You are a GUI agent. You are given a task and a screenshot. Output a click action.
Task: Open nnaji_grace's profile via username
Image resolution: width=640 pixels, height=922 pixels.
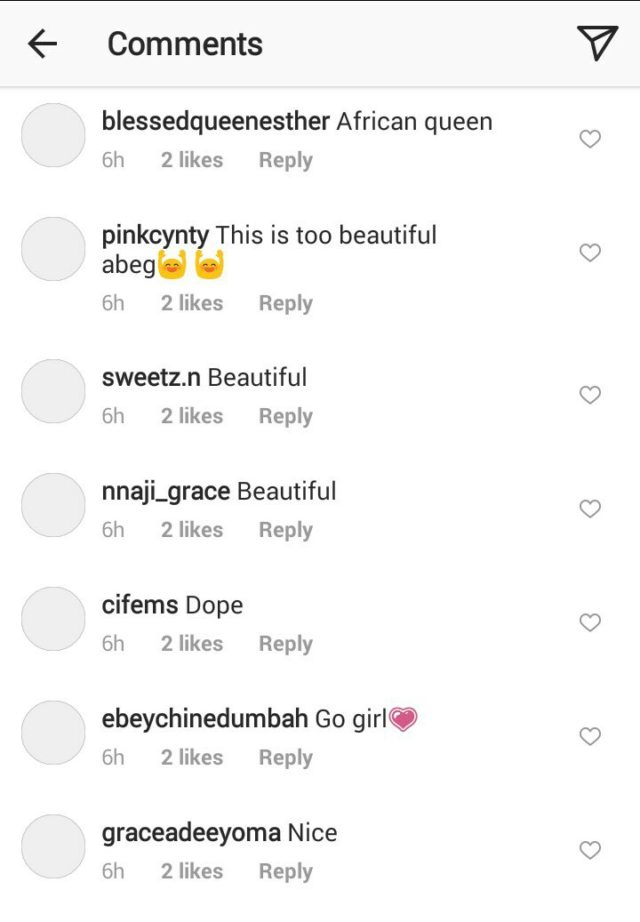(x=166, y=492)
